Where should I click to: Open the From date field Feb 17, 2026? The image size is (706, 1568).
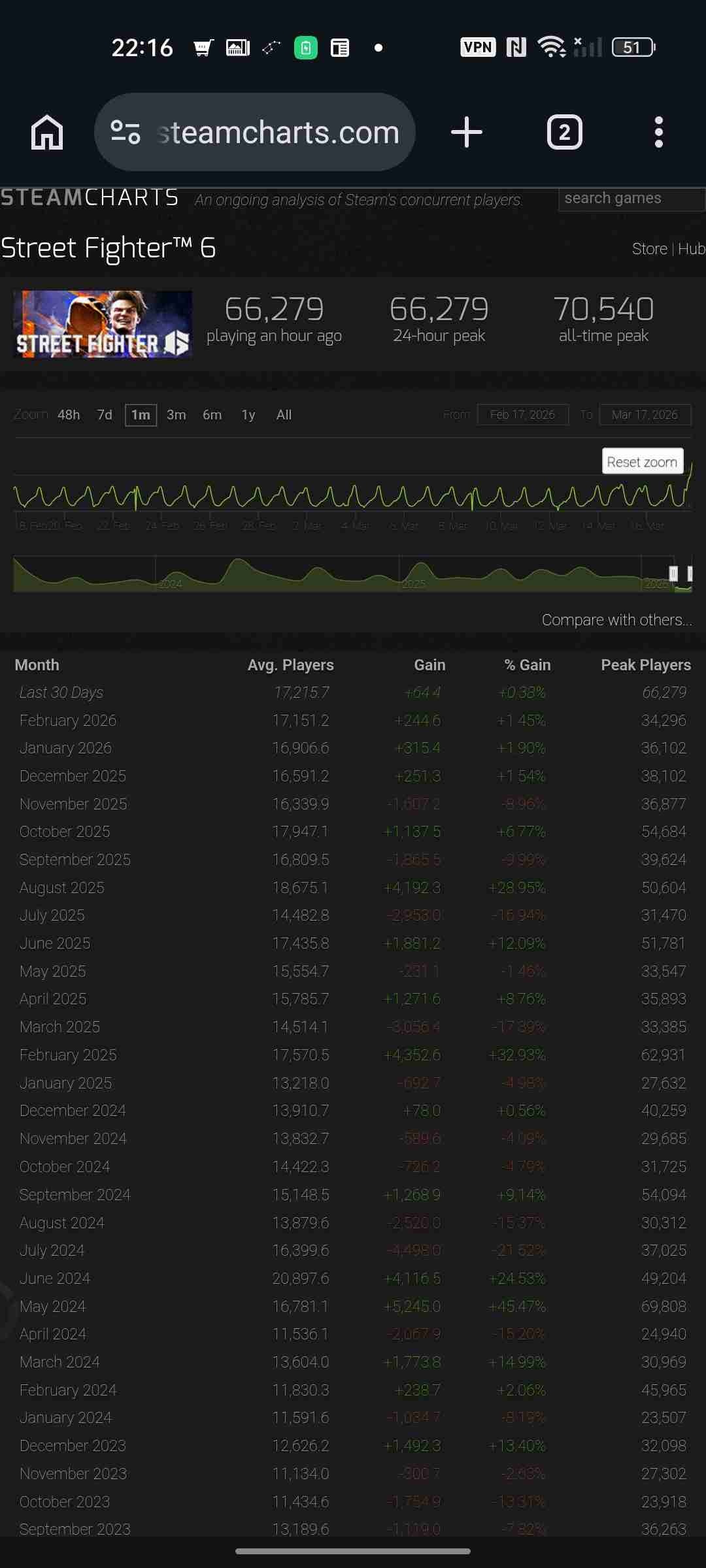[522, 415]
